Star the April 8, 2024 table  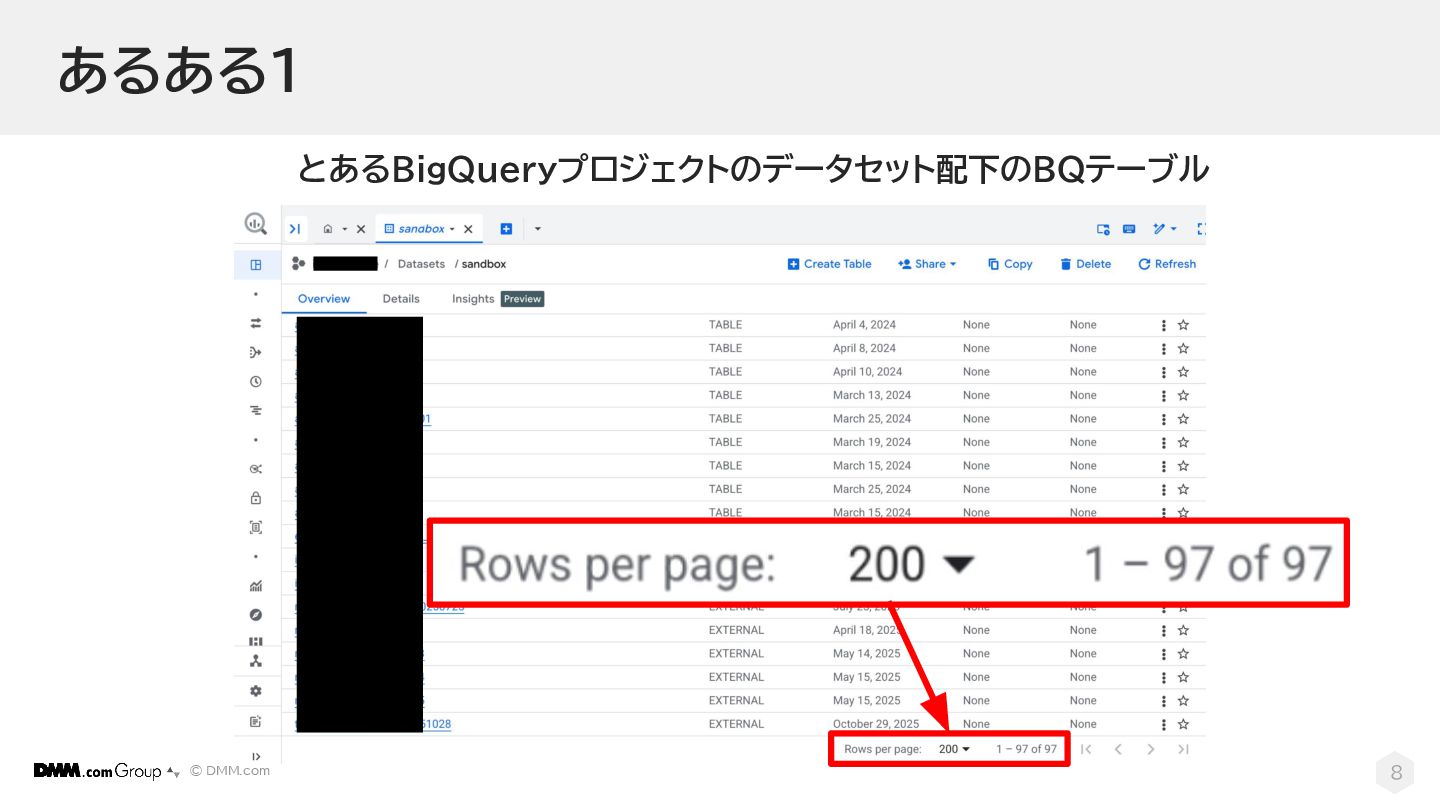[1183, 349]
